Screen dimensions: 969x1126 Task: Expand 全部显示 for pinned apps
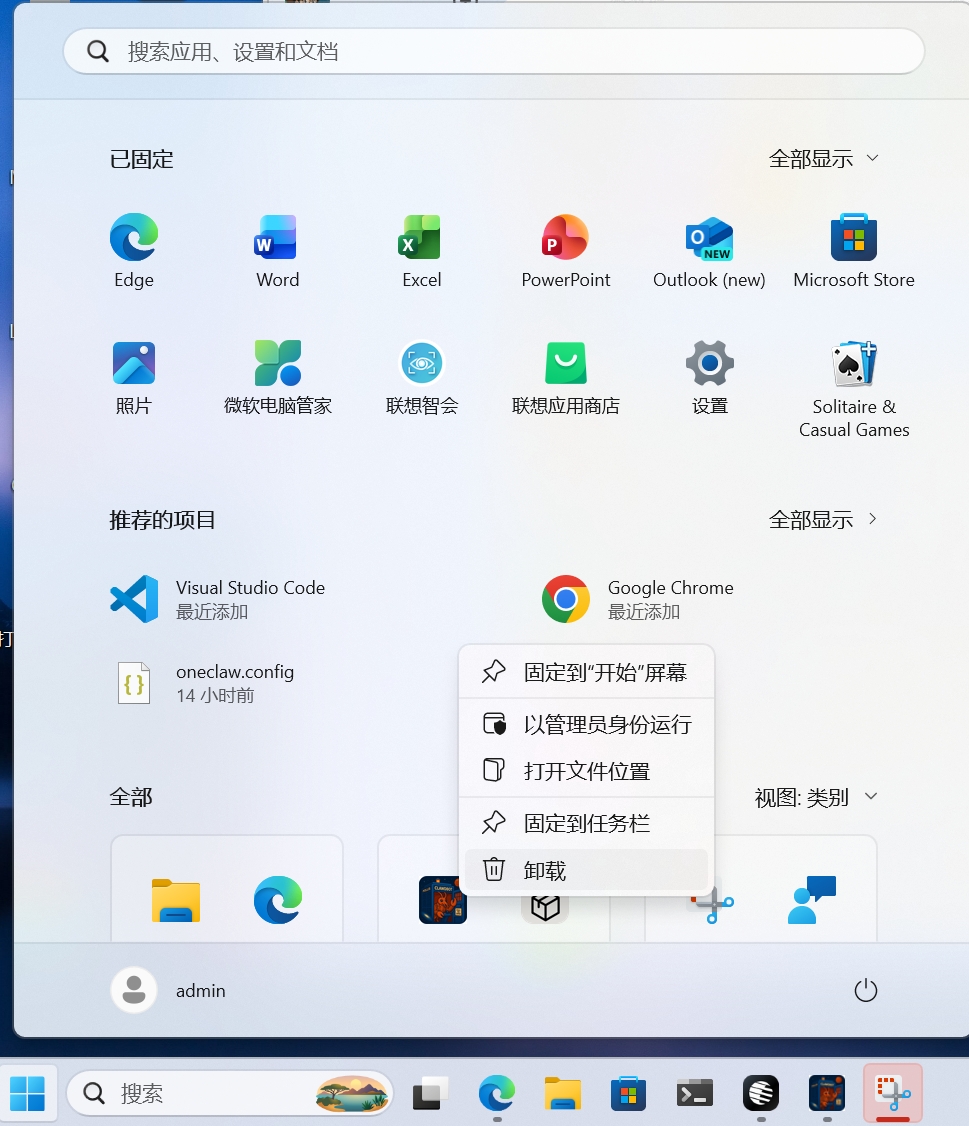tap(823, 157)
